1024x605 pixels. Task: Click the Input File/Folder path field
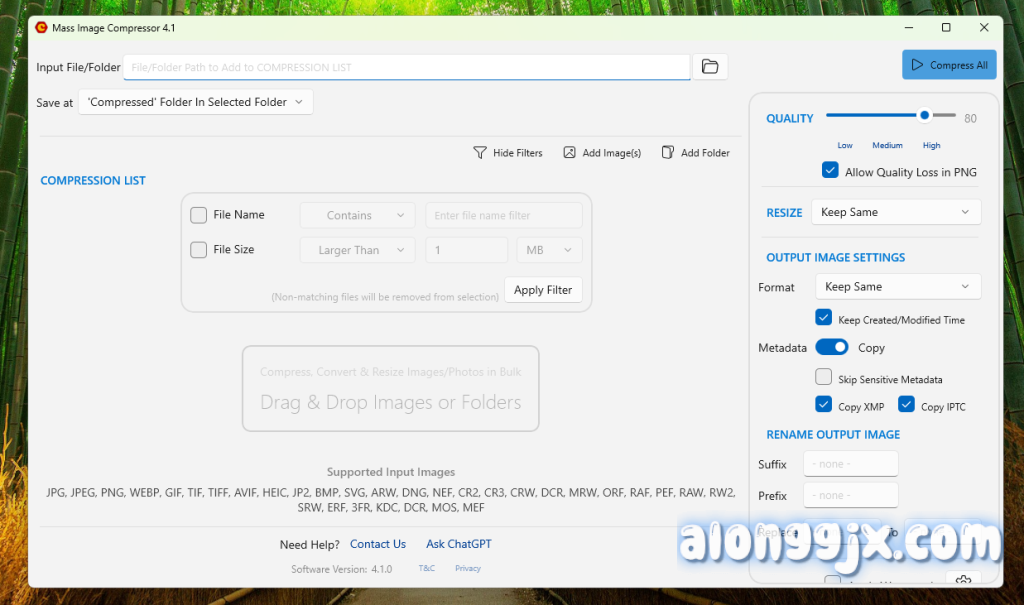(x=406, y=67)
